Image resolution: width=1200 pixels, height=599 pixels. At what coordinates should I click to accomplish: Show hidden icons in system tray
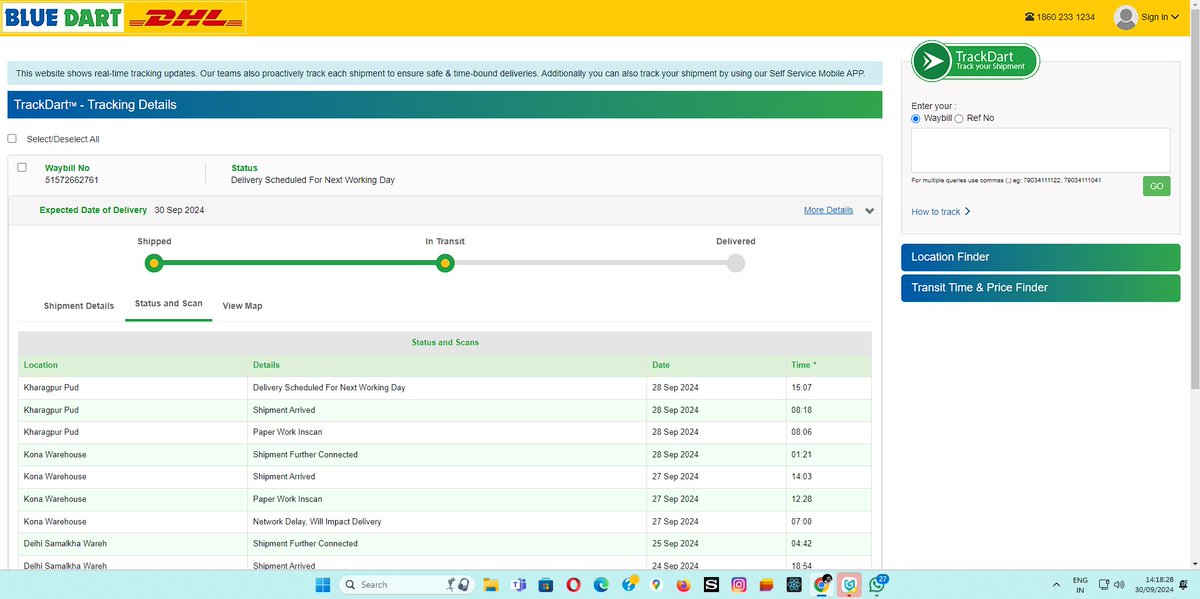pyautogui.click(x=1057, y=584)
